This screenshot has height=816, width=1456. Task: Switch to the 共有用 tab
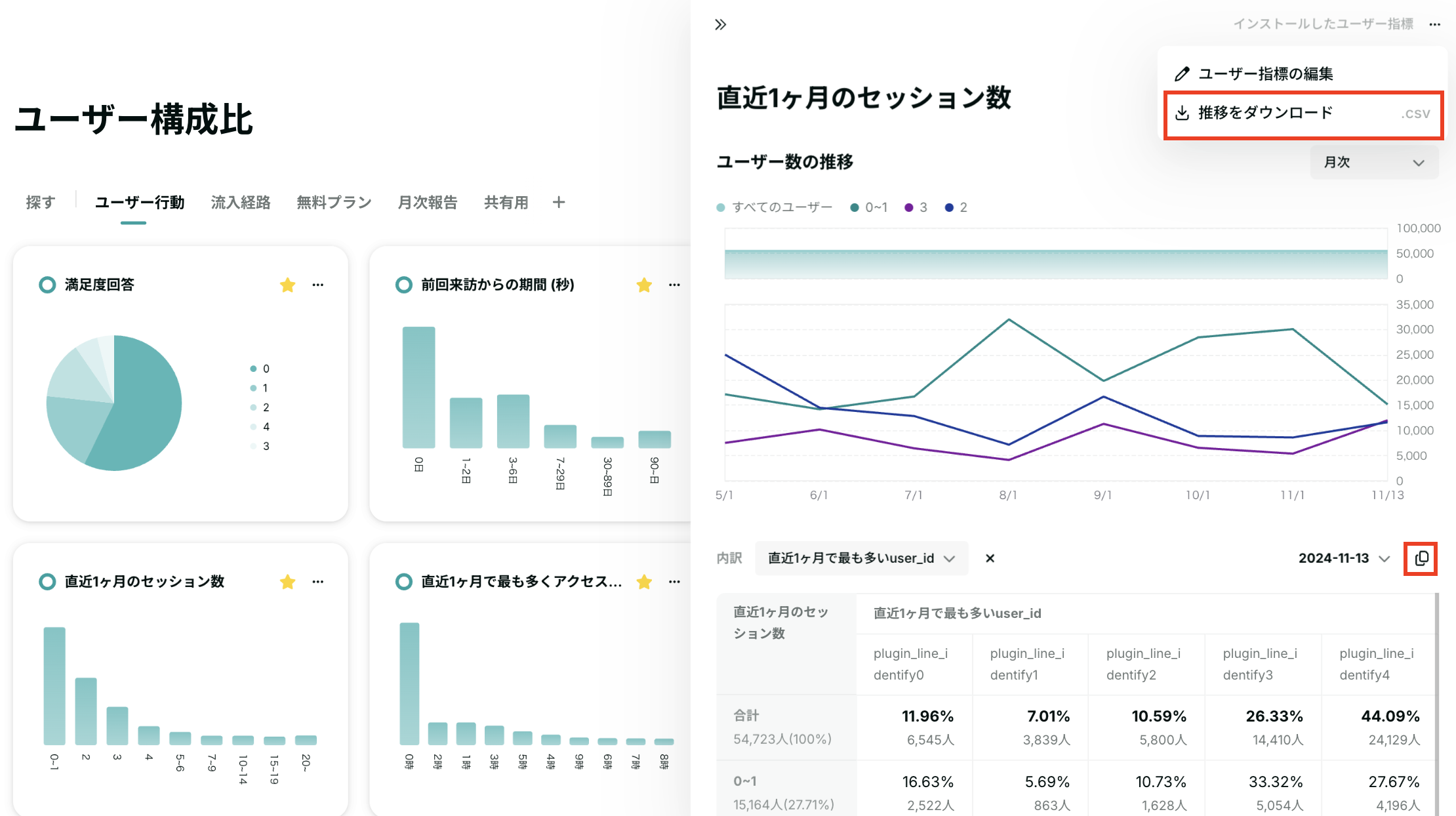coord(506,202)
